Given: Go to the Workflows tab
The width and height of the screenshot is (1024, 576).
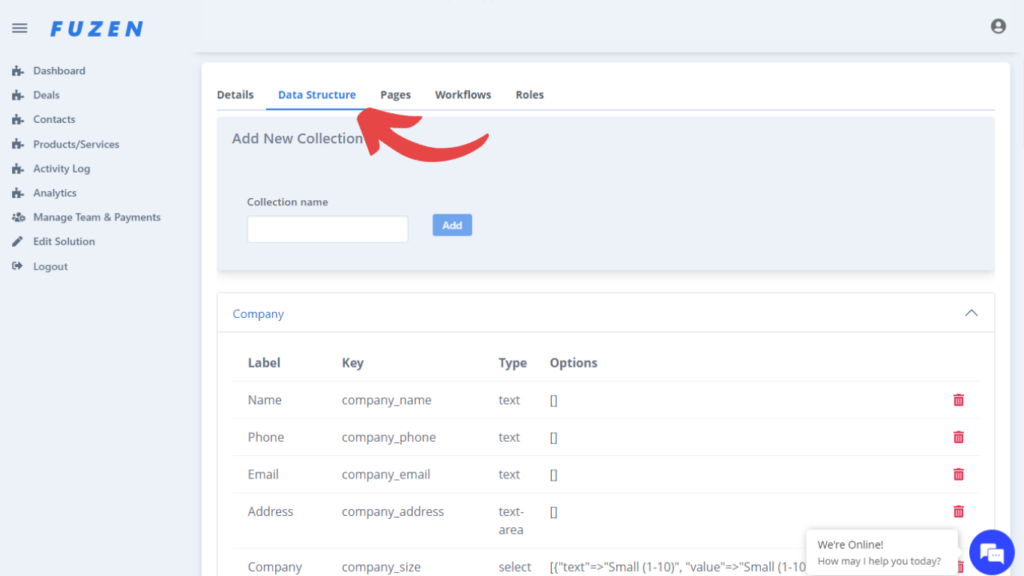Looking at the screenshot, I should point(463,95).
